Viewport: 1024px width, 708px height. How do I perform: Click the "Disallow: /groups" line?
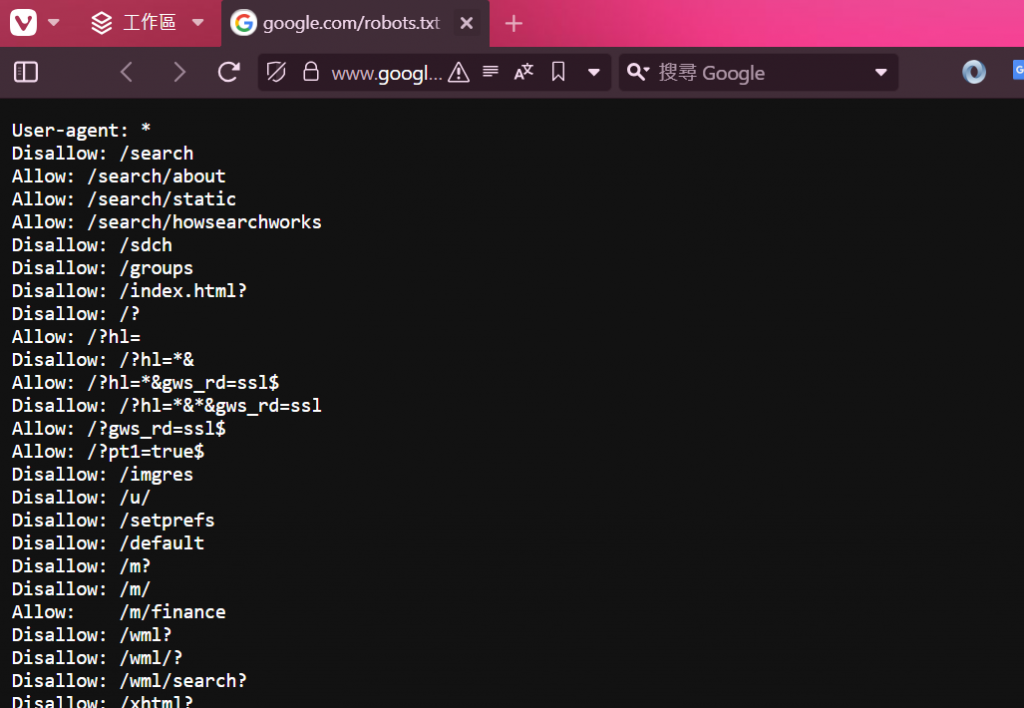103,268
